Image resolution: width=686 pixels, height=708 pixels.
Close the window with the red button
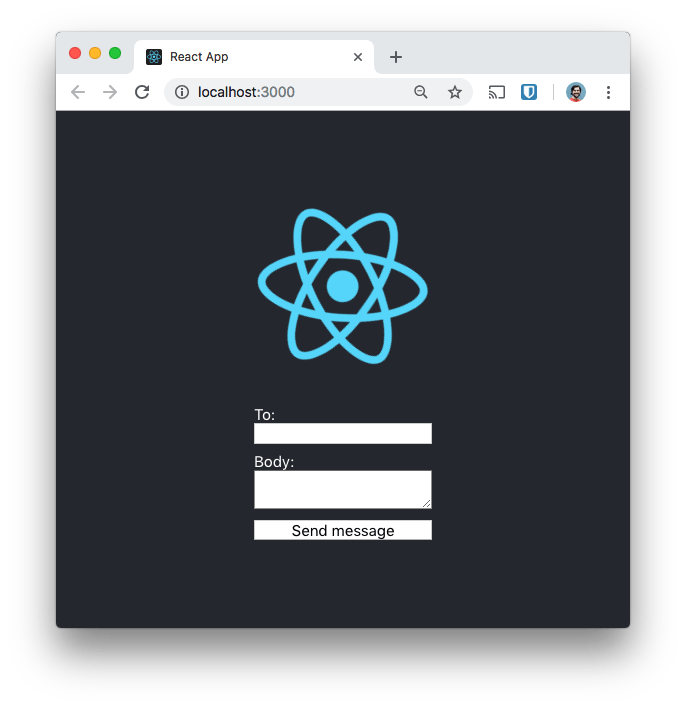point(75,53)
